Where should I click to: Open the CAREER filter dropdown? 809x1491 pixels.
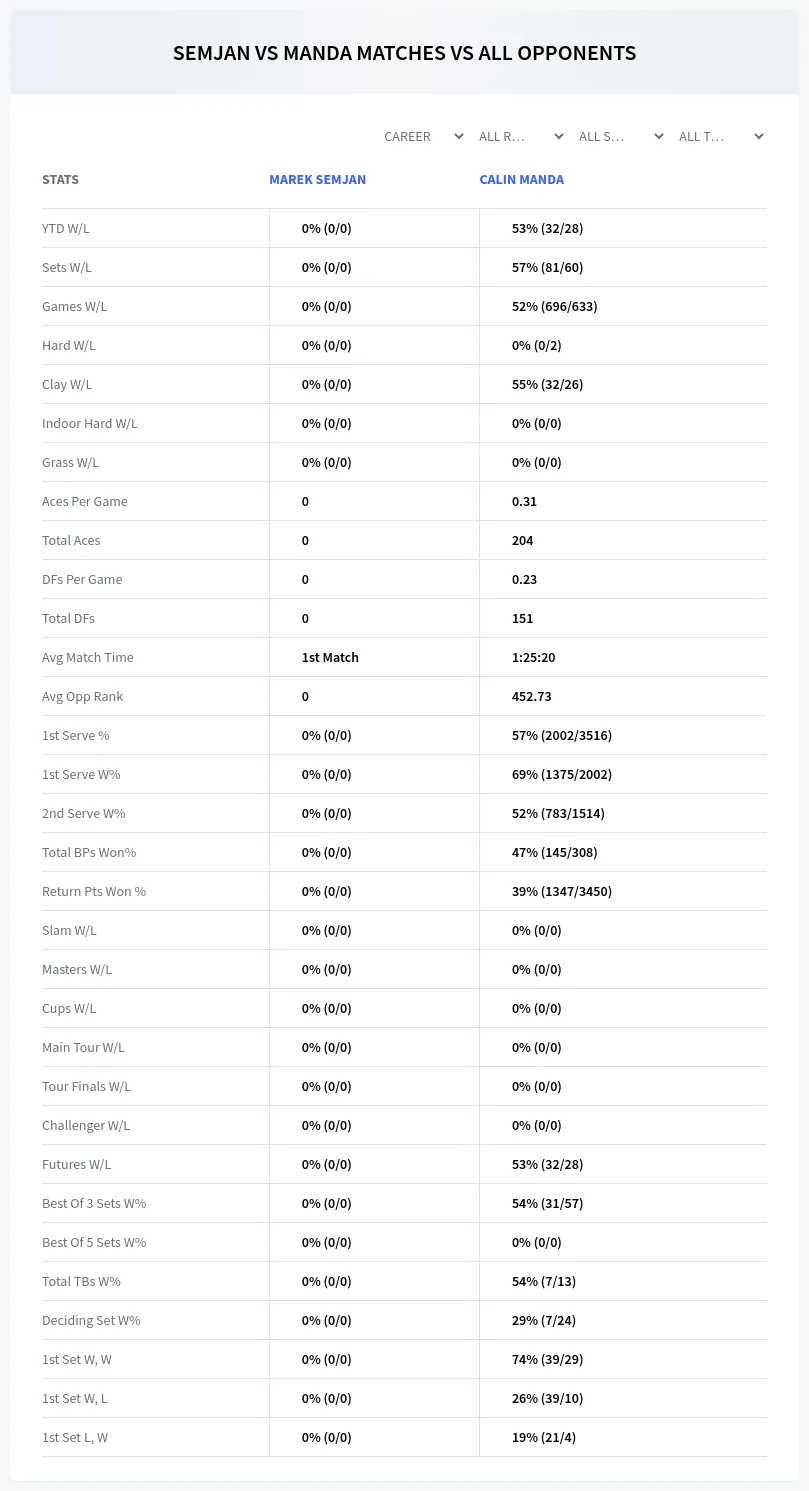pos(423,136)
